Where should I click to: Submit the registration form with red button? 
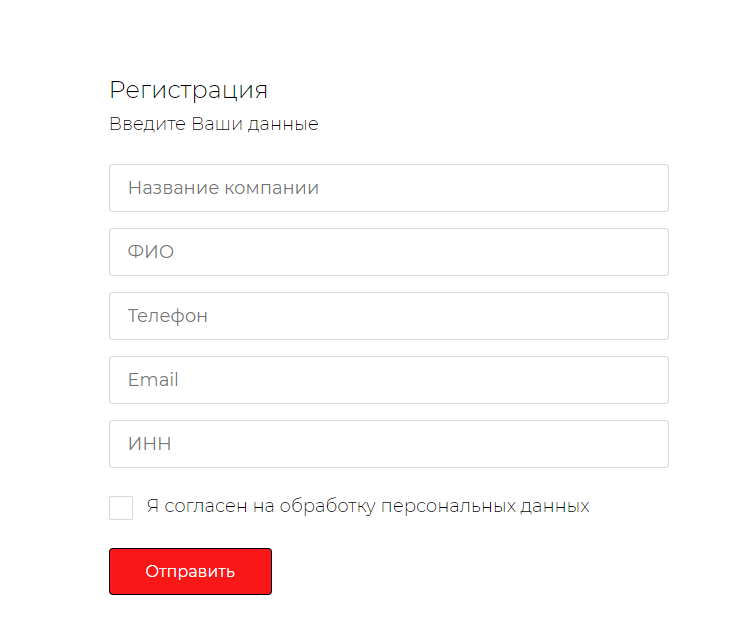pos(190,571)
